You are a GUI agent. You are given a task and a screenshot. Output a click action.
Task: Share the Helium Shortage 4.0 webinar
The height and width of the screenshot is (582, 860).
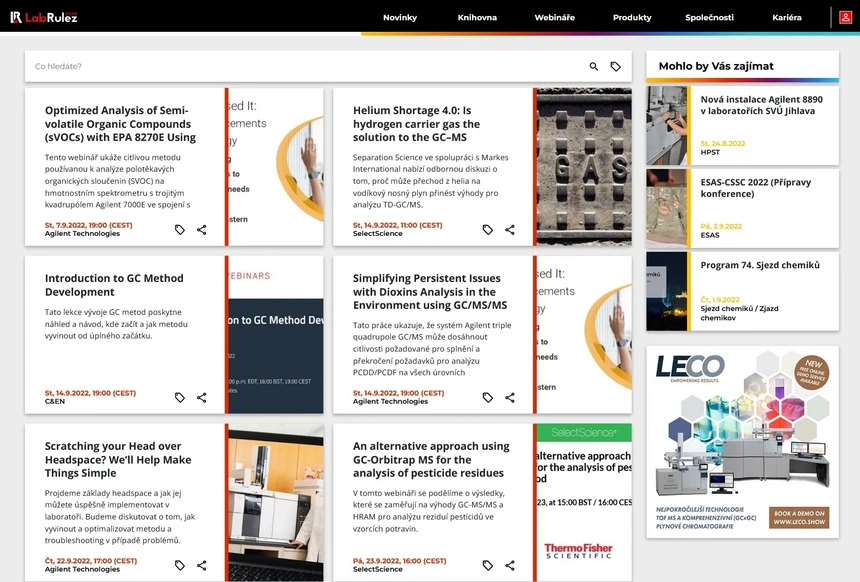[x=509, y=229]
